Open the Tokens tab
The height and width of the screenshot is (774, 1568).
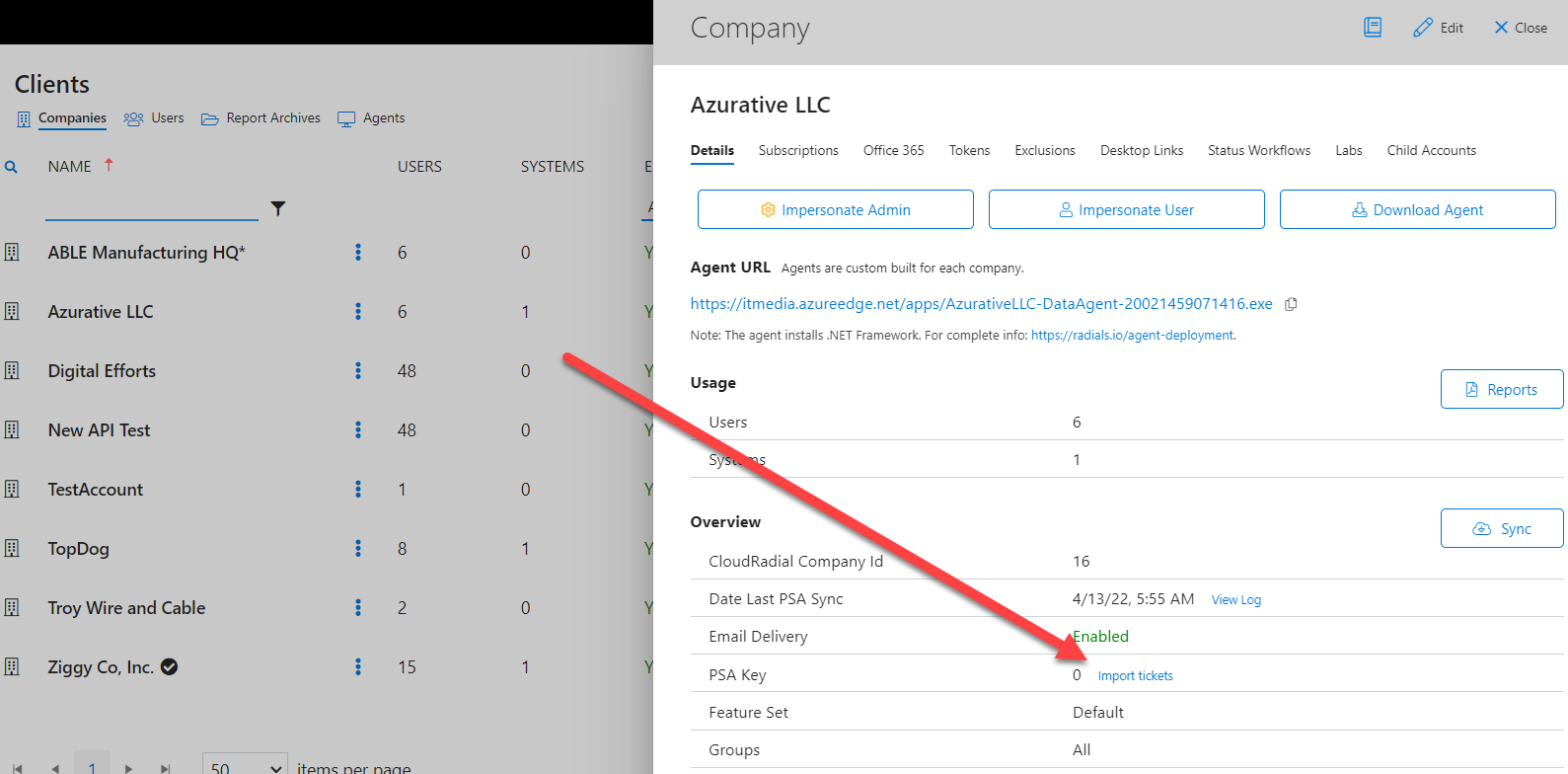point(970,151)
